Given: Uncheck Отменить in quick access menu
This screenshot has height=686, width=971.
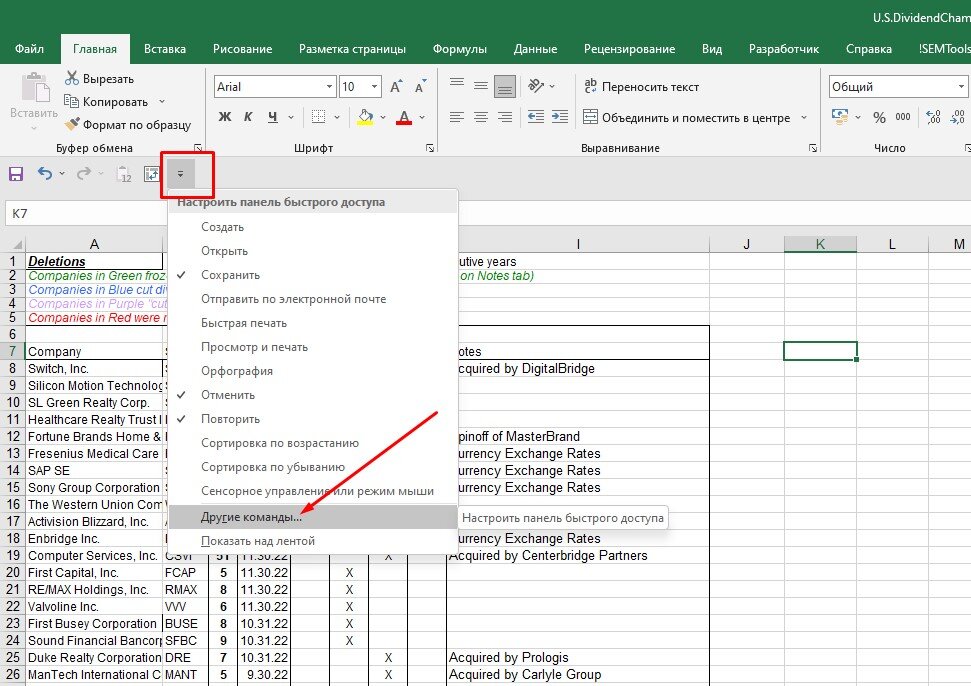Looking at the screenshot, I should [313, 395].
